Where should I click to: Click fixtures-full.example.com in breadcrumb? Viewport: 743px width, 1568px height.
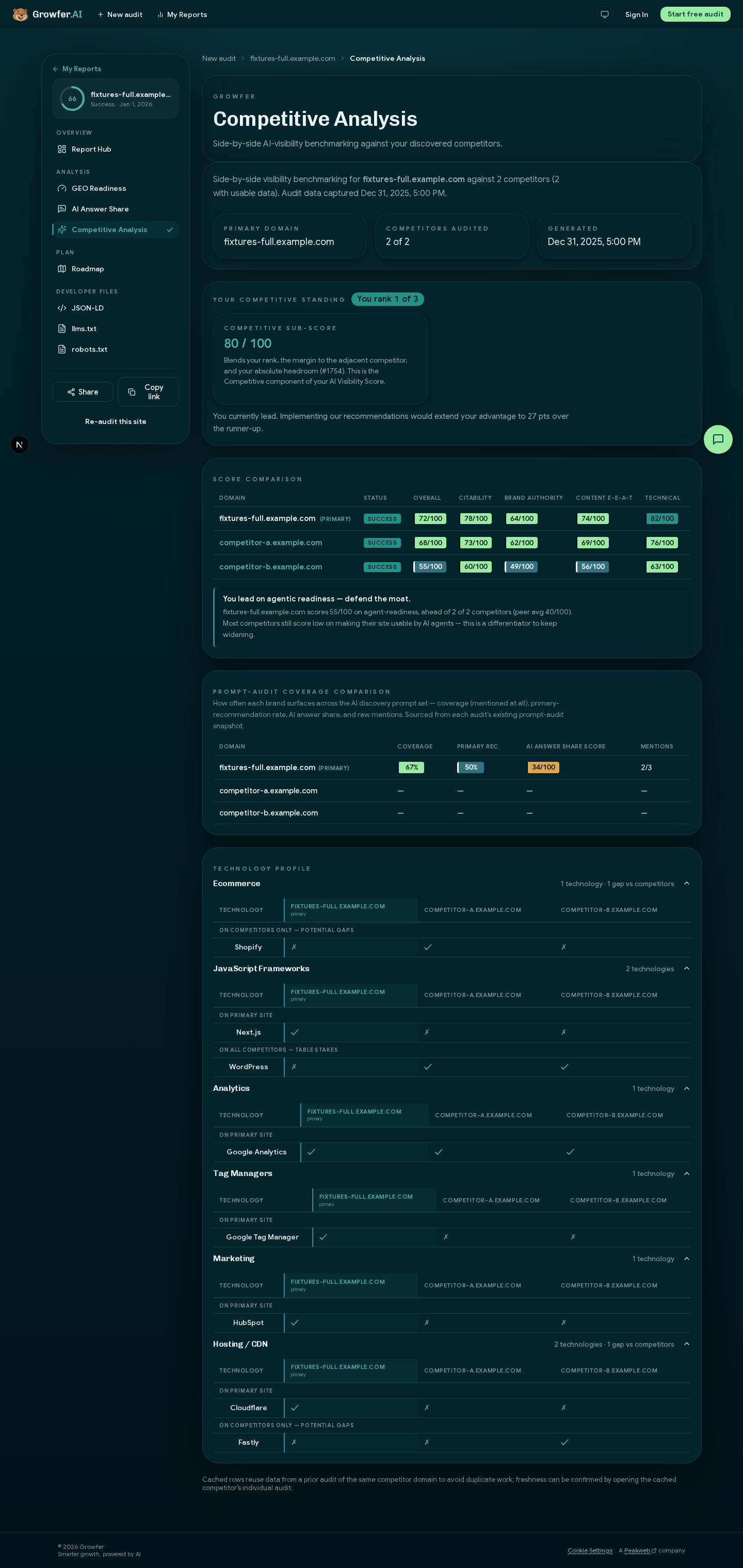click(293, 58)
